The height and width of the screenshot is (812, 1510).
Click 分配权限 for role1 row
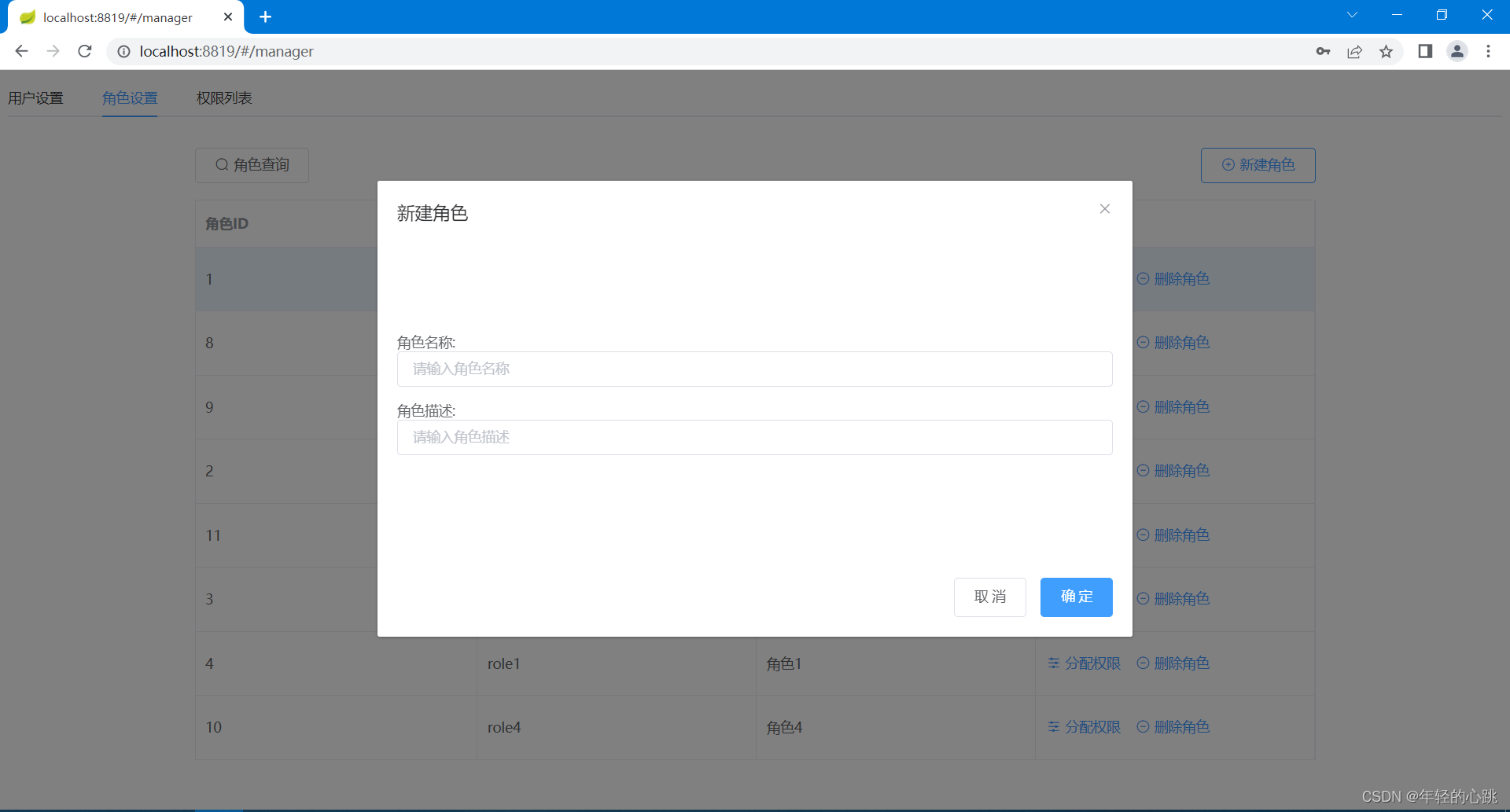[x=1084, y=663]
